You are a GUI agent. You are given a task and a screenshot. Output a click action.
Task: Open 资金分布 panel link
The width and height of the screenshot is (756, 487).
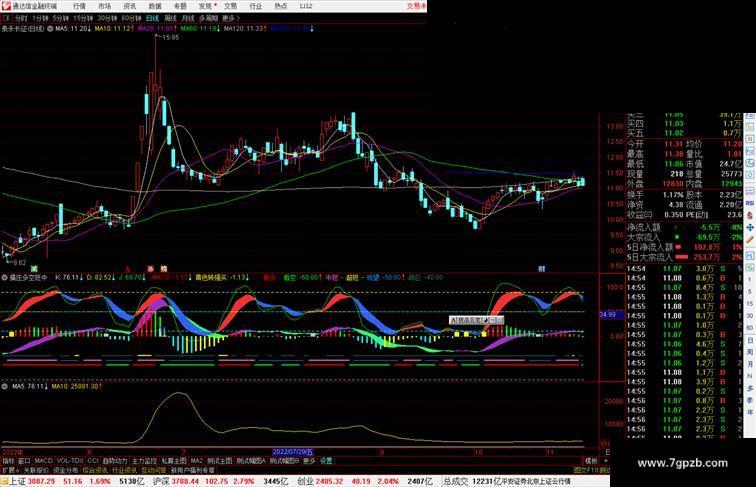click(66, 470)
